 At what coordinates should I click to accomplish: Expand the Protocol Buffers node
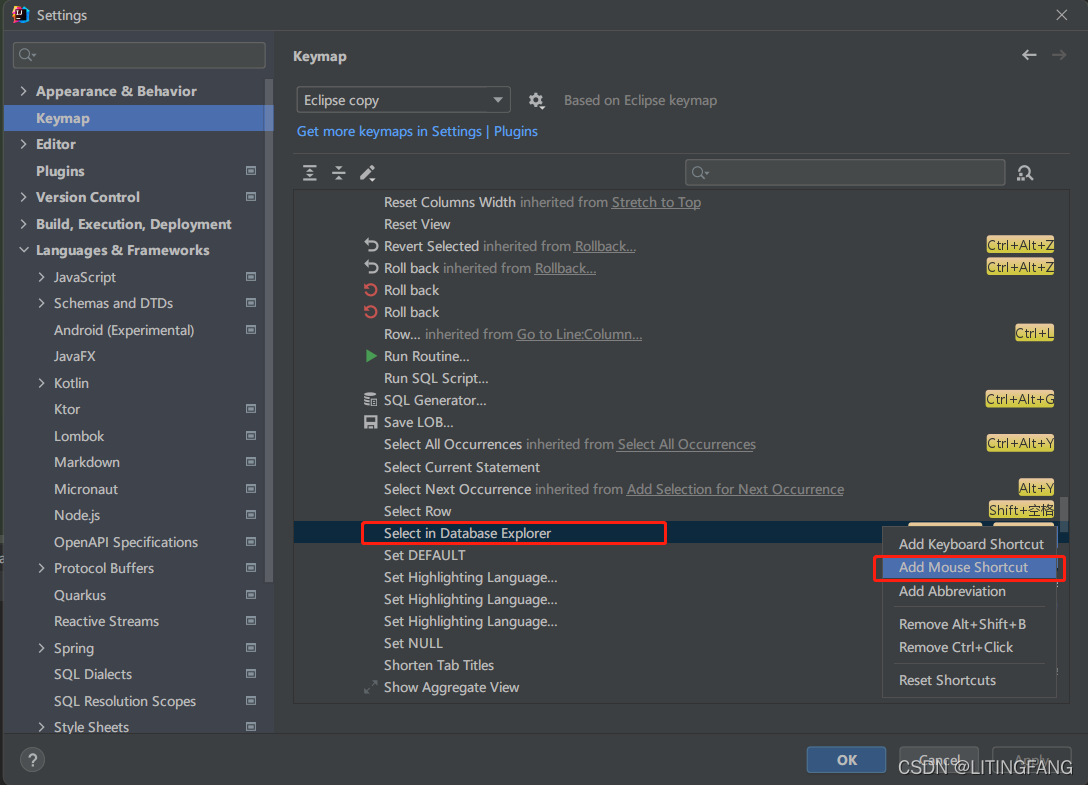(42, 568)
